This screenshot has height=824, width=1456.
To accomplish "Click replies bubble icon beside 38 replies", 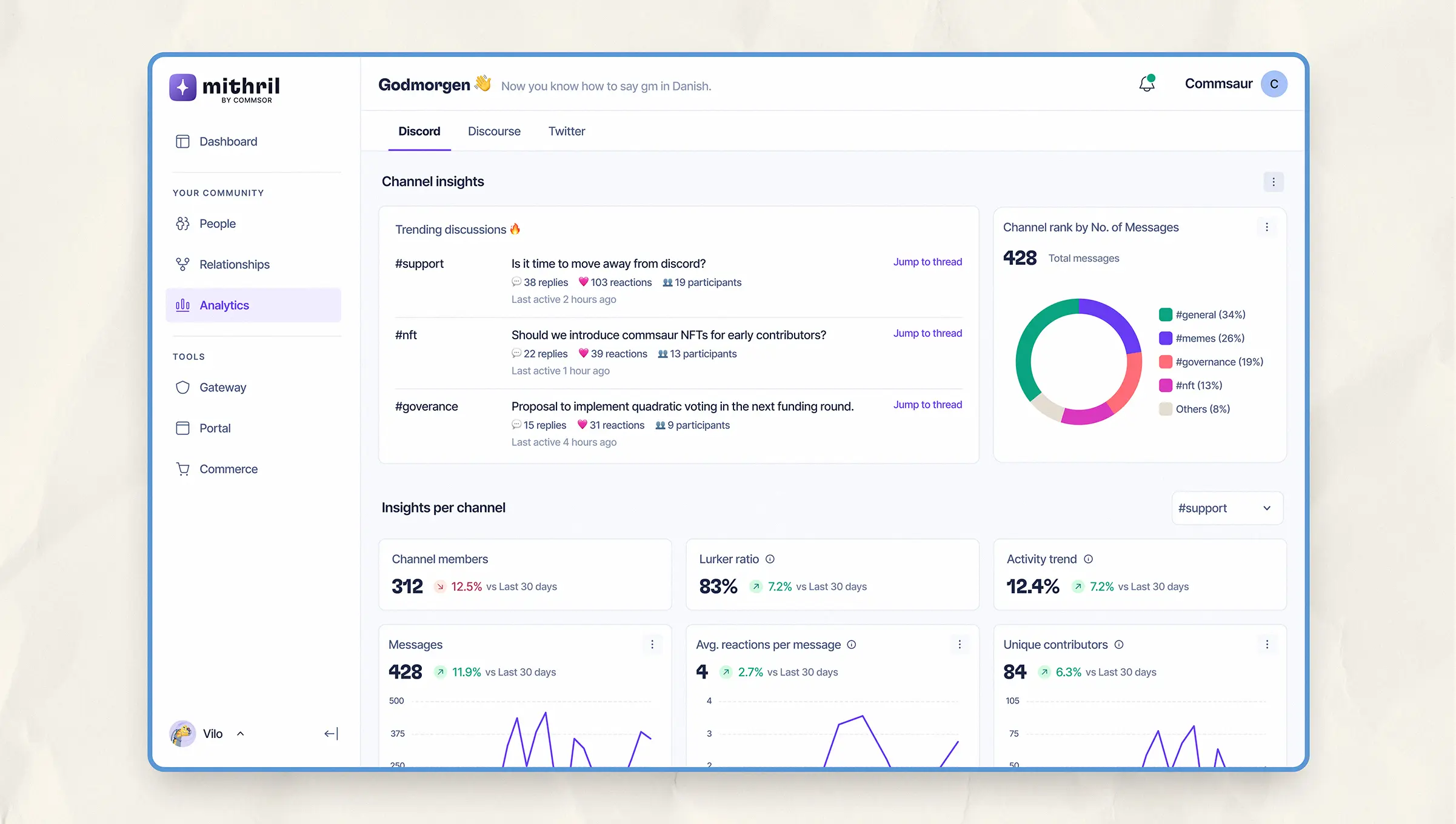I will coord(516,282).
